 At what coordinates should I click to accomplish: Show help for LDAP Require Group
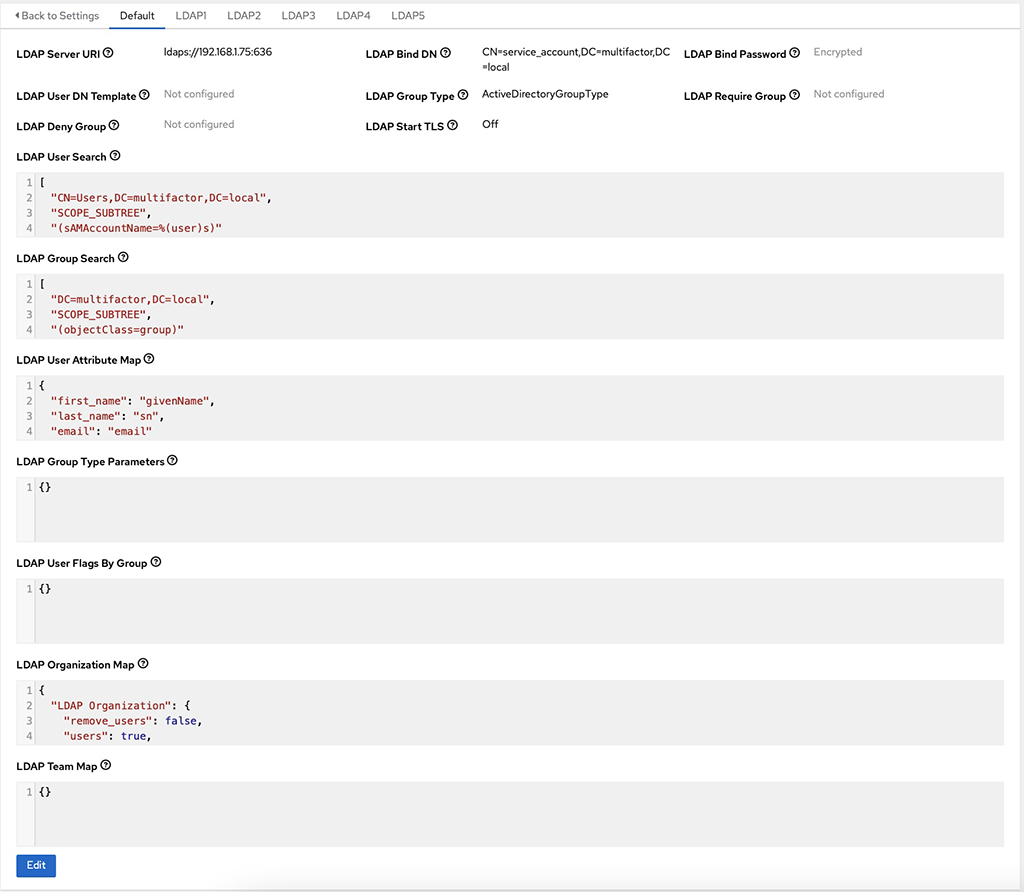794,95
